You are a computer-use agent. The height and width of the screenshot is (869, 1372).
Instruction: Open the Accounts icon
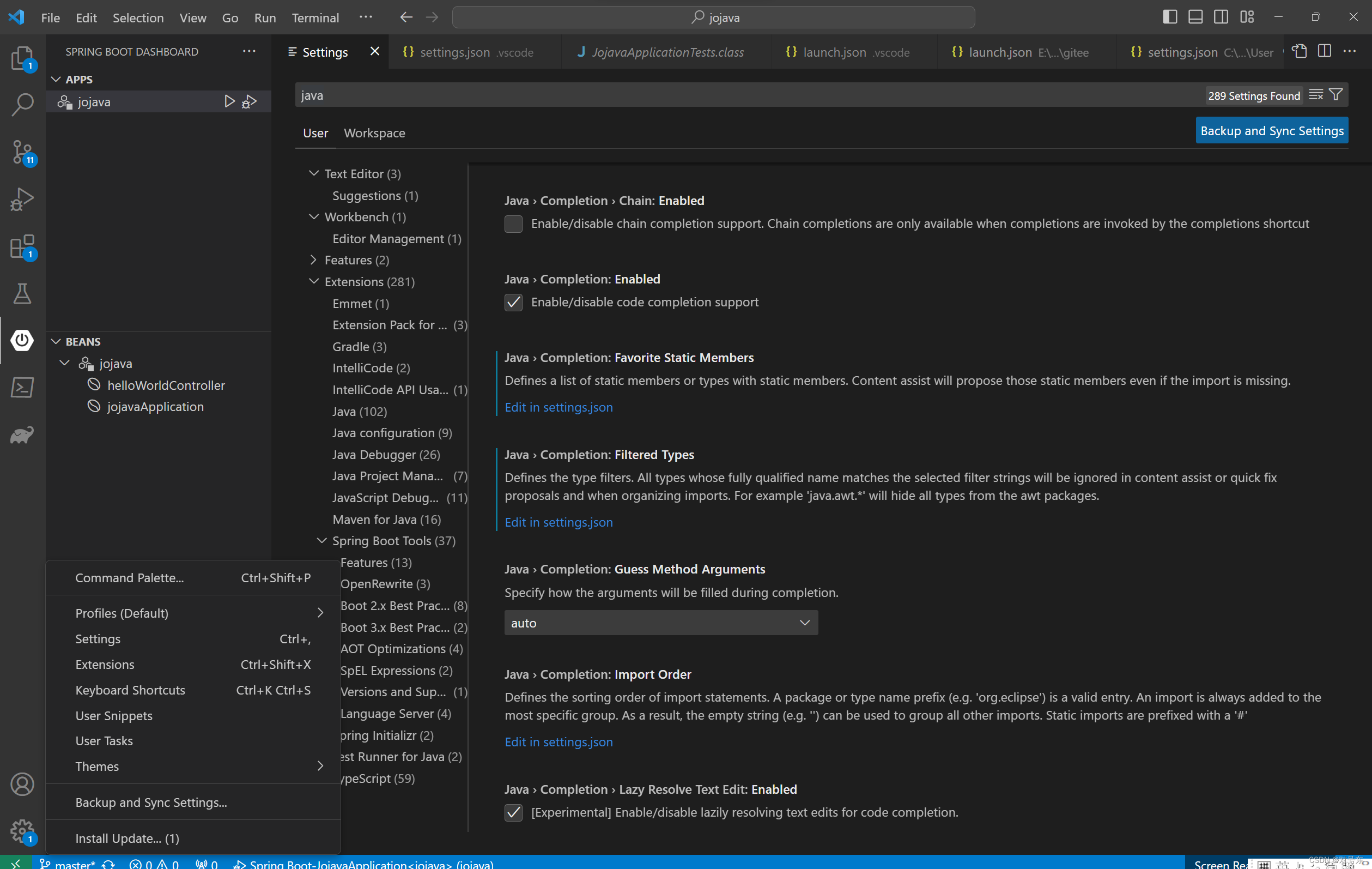click(x=22, y=784)
